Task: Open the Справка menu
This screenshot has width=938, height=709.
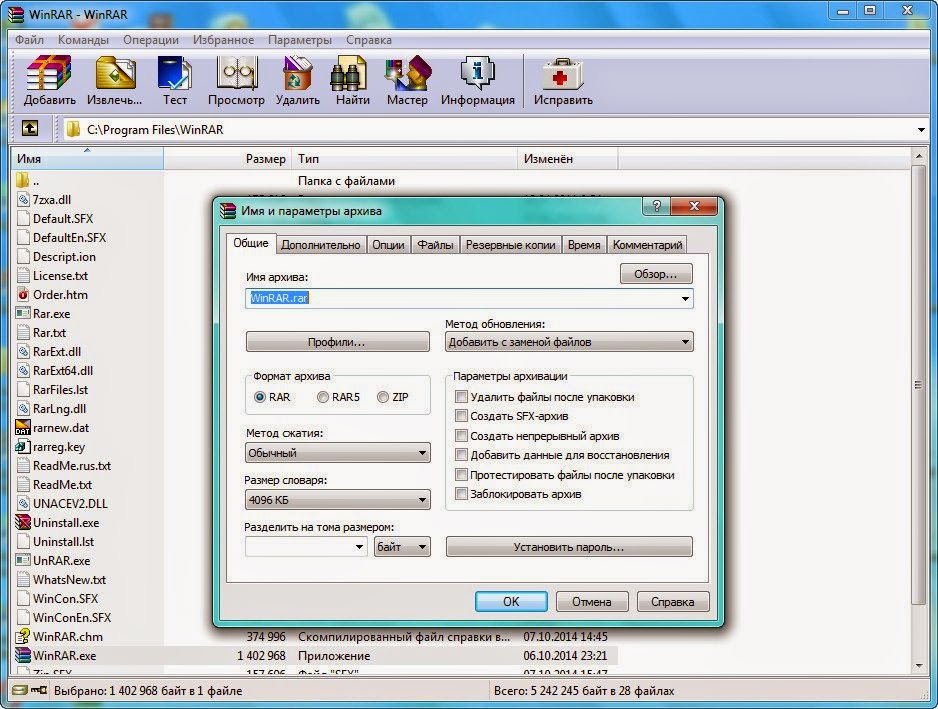Action: point(368,39)
